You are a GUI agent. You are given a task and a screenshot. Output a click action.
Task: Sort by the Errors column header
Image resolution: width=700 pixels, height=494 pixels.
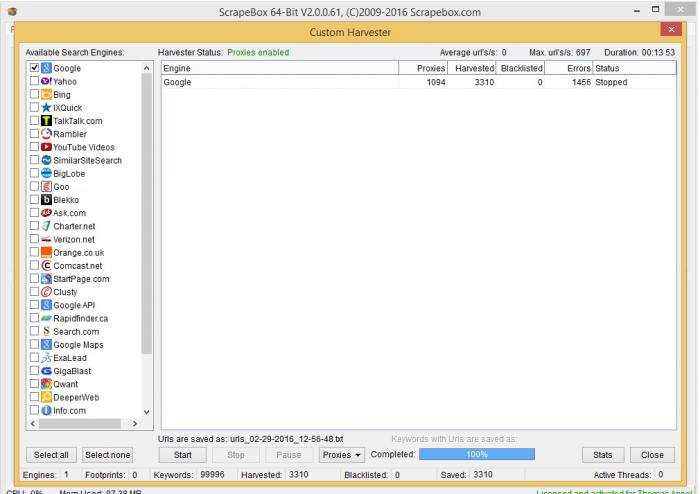point(568,68)
